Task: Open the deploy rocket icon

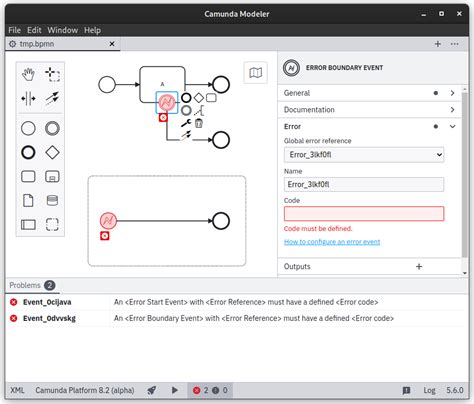Action: coord(152,390)
